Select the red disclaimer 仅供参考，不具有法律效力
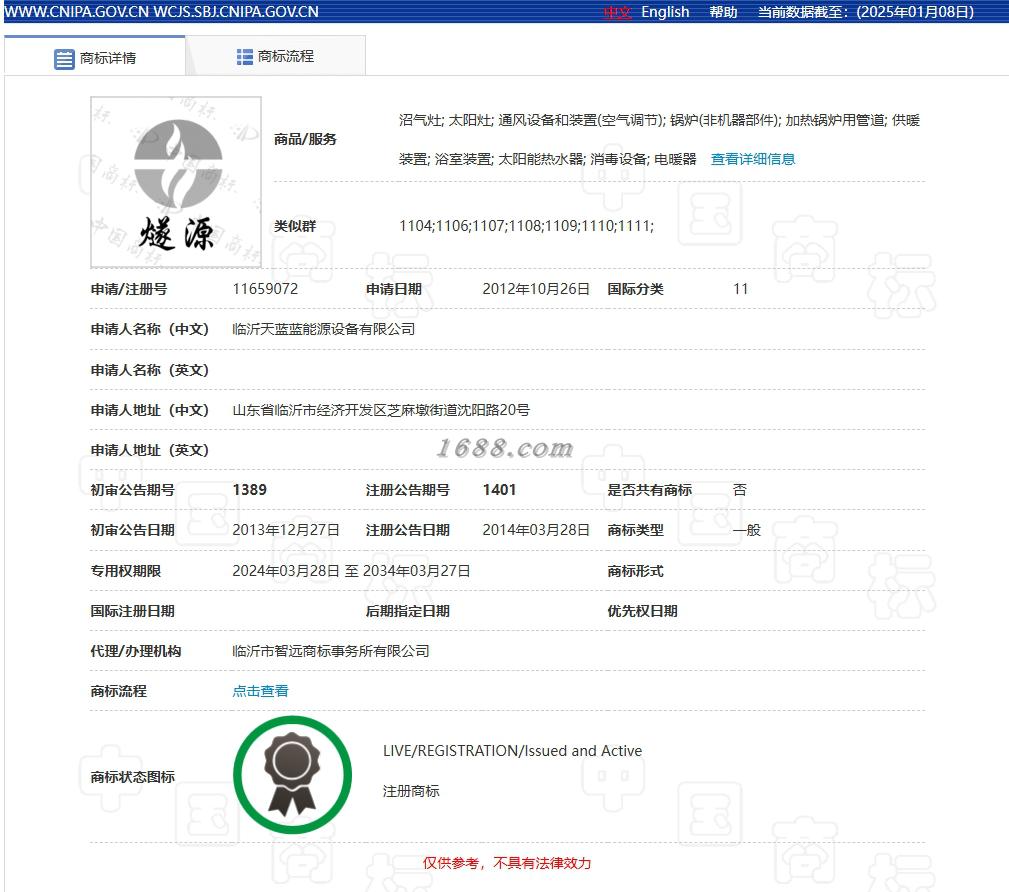This screenshot has height=892, width=1009. (507, 863)
